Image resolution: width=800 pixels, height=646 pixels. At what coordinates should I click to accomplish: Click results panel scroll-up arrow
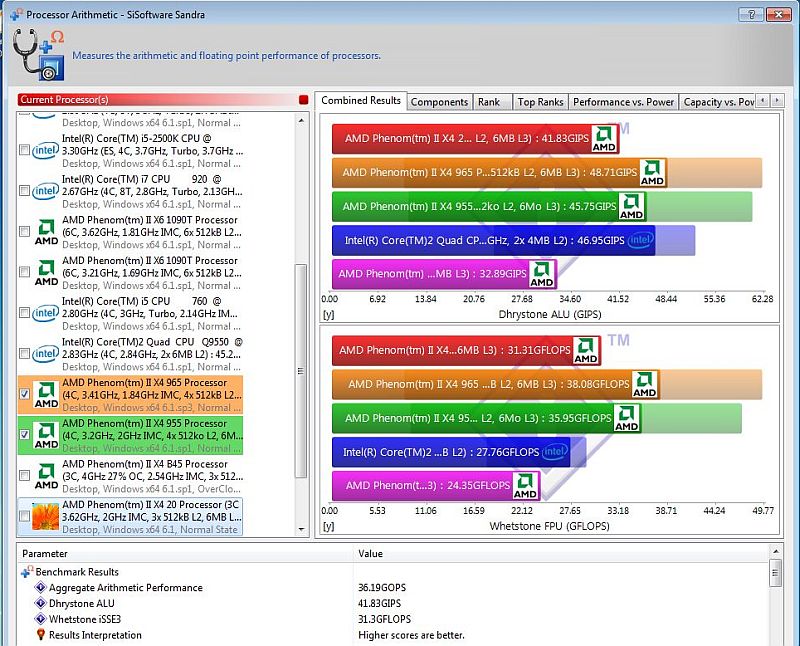pyautogui.click(x=776, y=552)
